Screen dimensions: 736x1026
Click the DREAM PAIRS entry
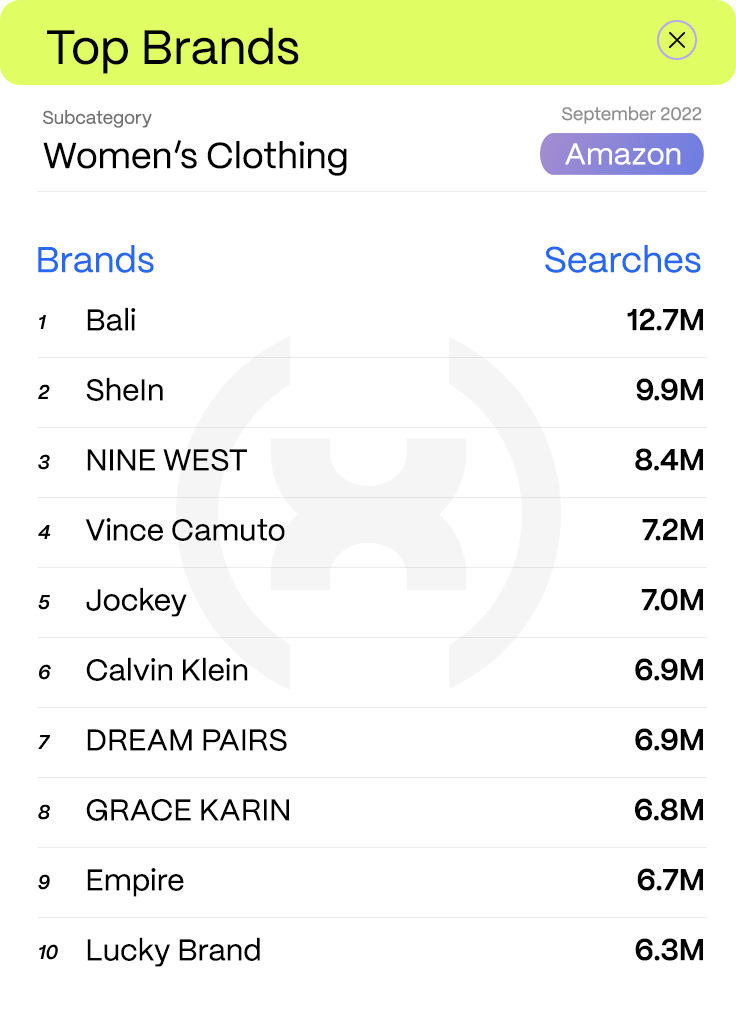pyautogui.click(x=186, y=740)
